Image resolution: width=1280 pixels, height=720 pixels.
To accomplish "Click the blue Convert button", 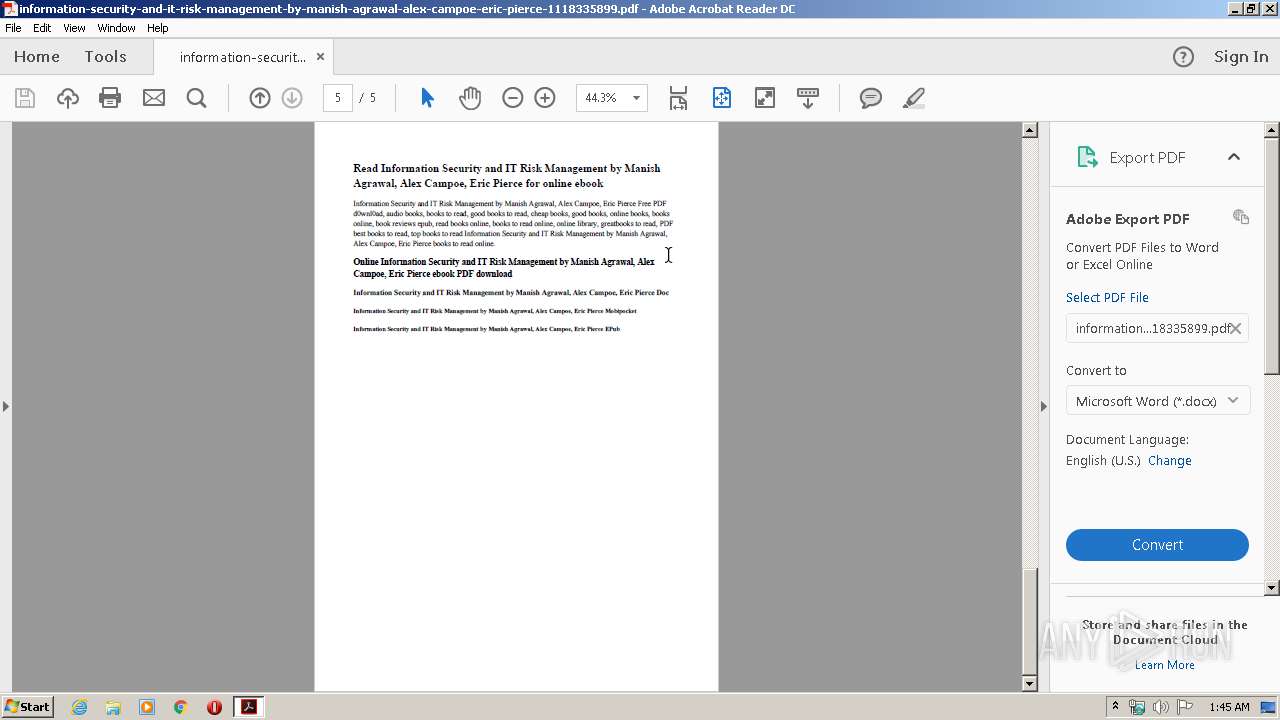I will [x=1157, y=545].
